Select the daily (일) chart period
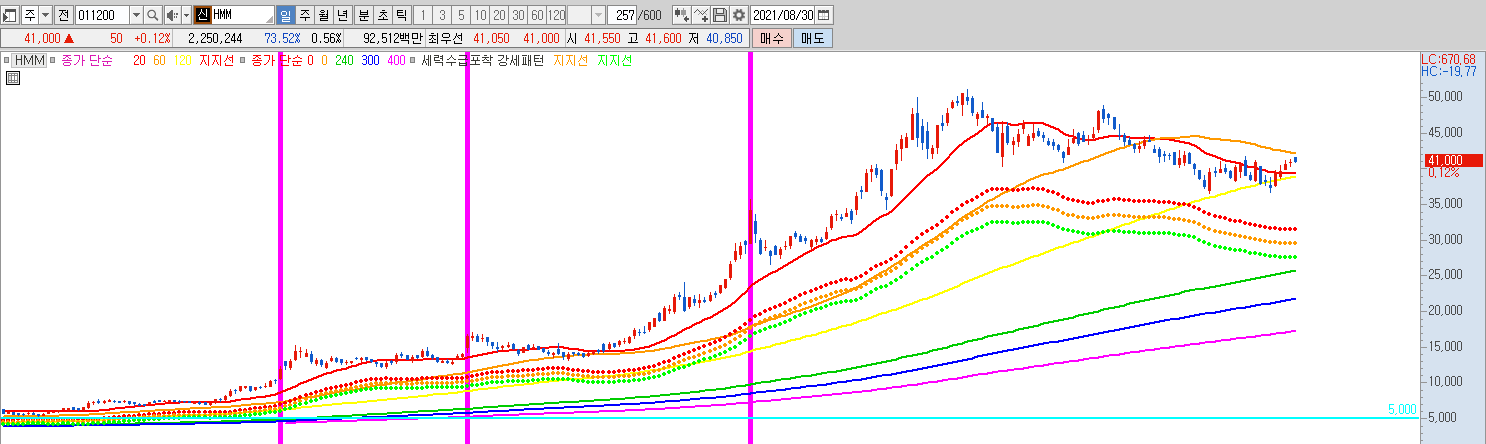Screen dimensions: 1486x444 tap(285, 15)
